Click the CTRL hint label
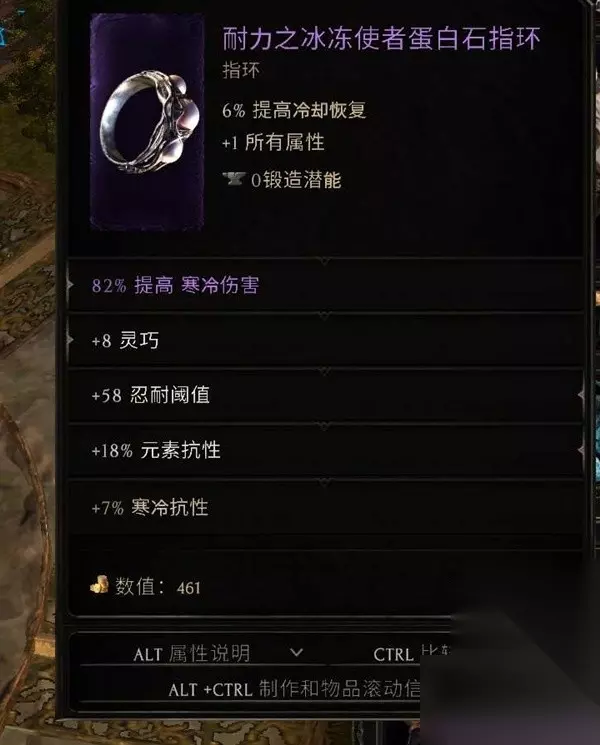 (x=393, y=655)
